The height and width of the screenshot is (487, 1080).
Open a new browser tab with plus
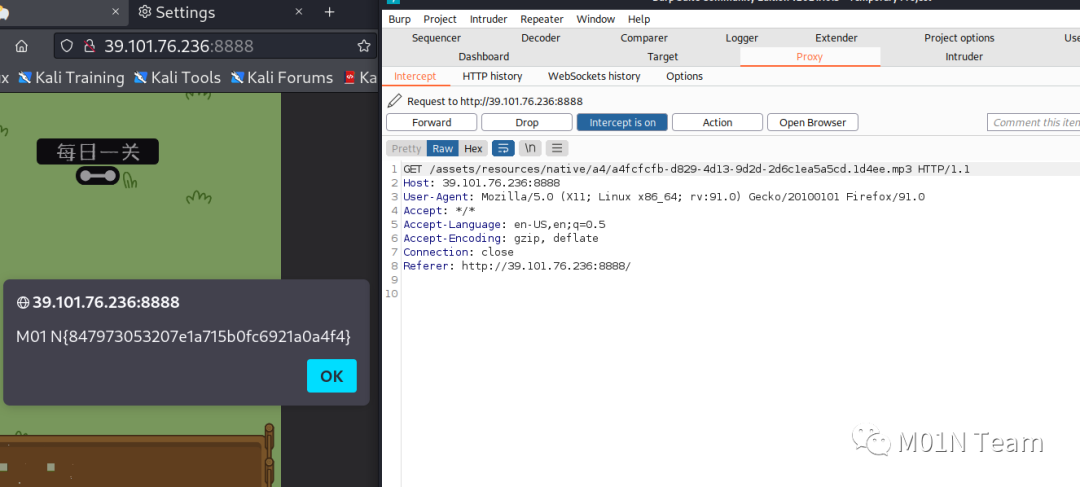tap(329, 12)
